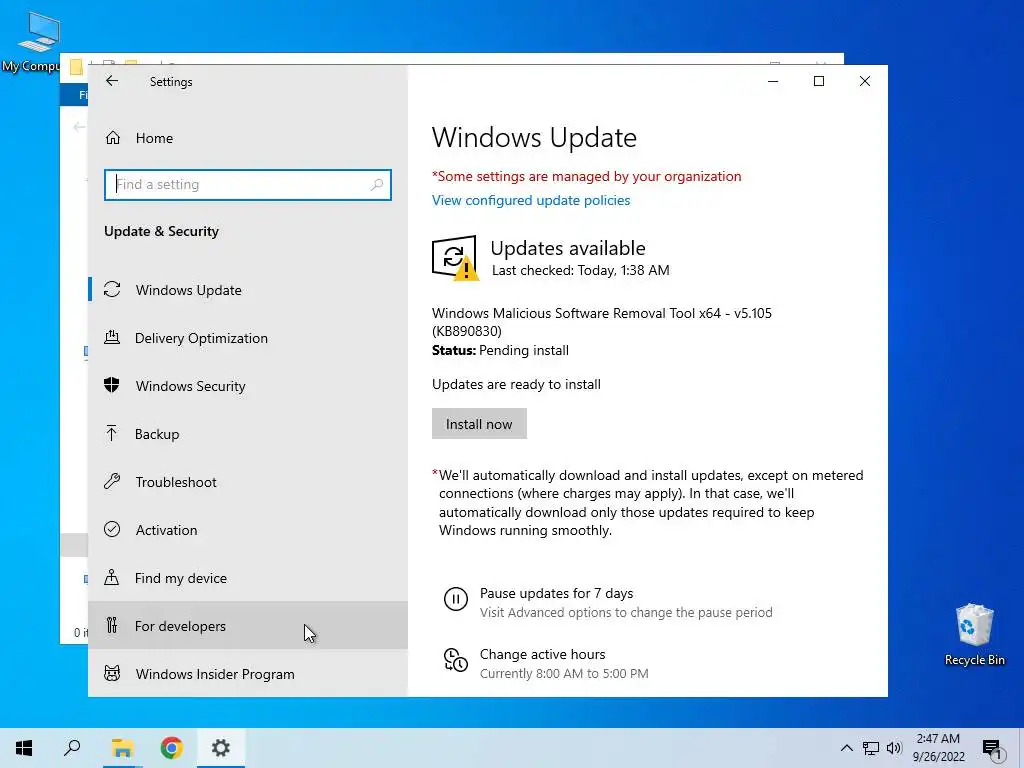Open the Home settings page
This screenshot has width=1024, height=768.
(x=248, y=138)
